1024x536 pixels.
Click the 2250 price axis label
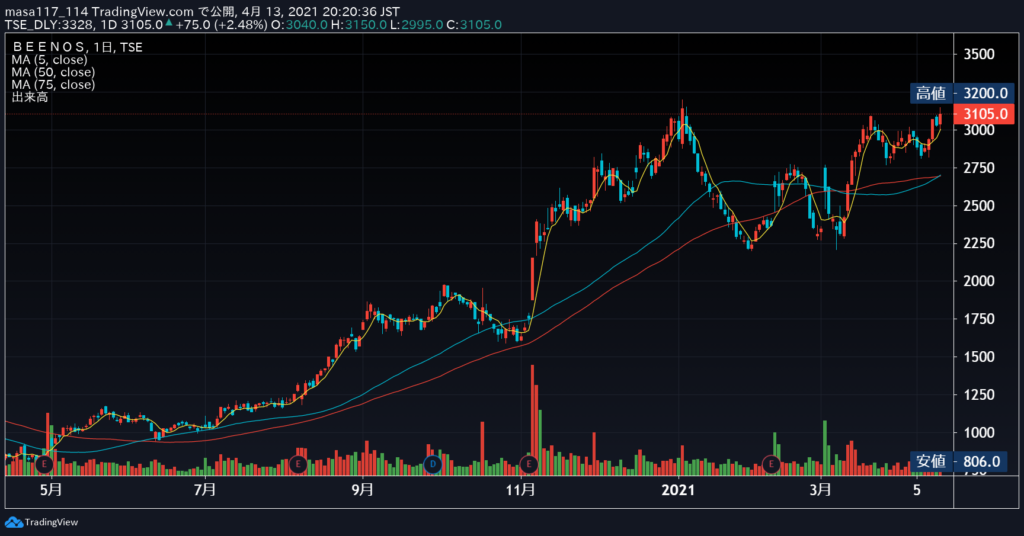point(979,243)
